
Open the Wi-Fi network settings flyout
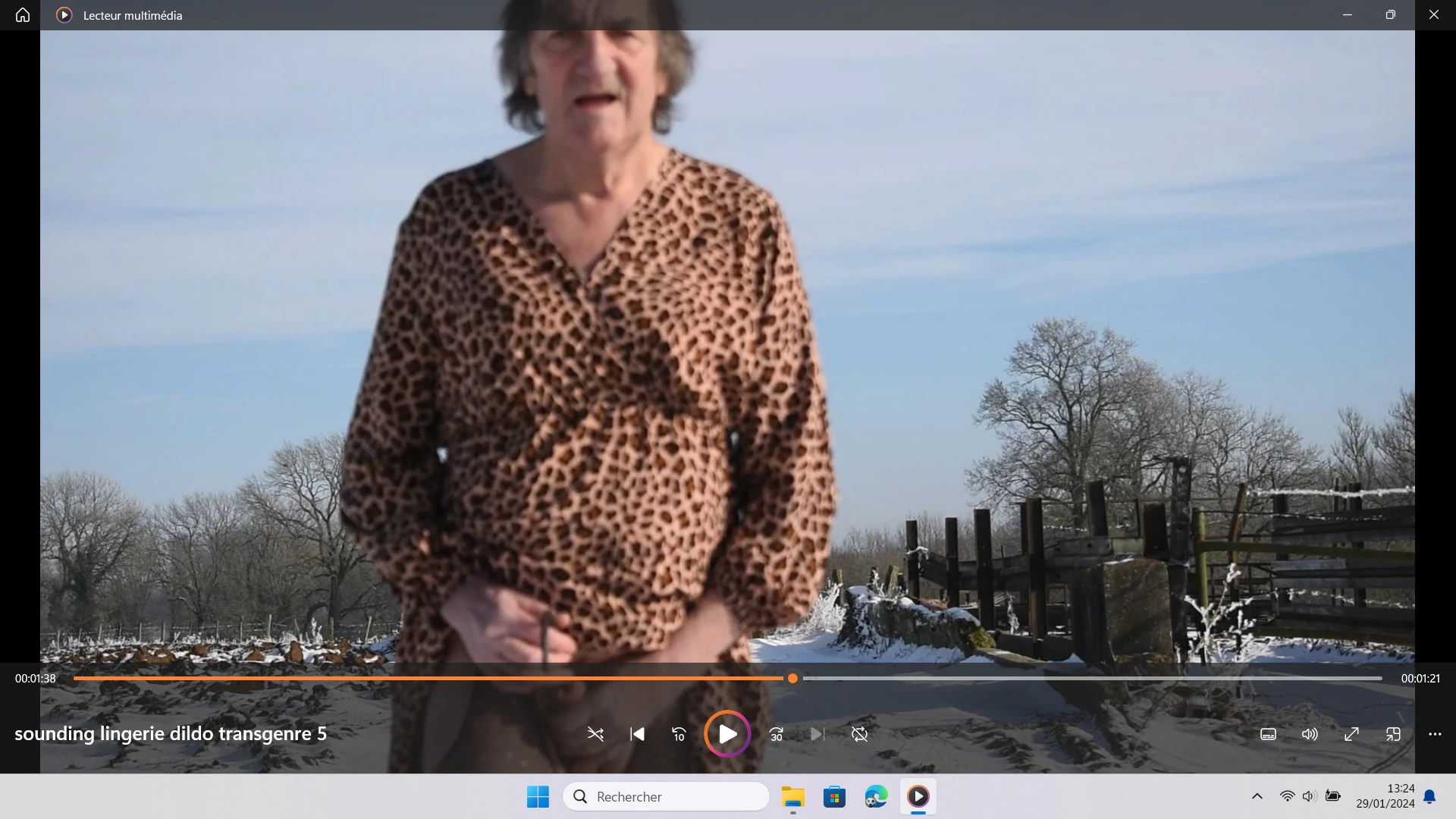[x=1287, y=796]
